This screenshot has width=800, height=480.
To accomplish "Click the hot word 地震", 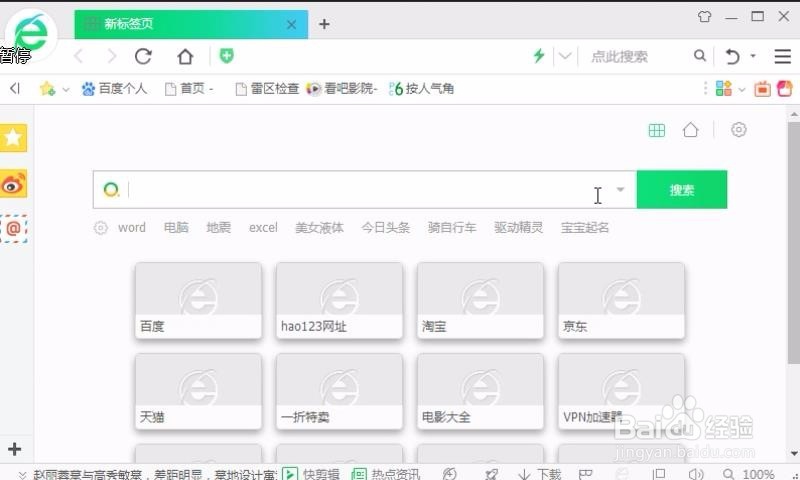I will point(218,228).
